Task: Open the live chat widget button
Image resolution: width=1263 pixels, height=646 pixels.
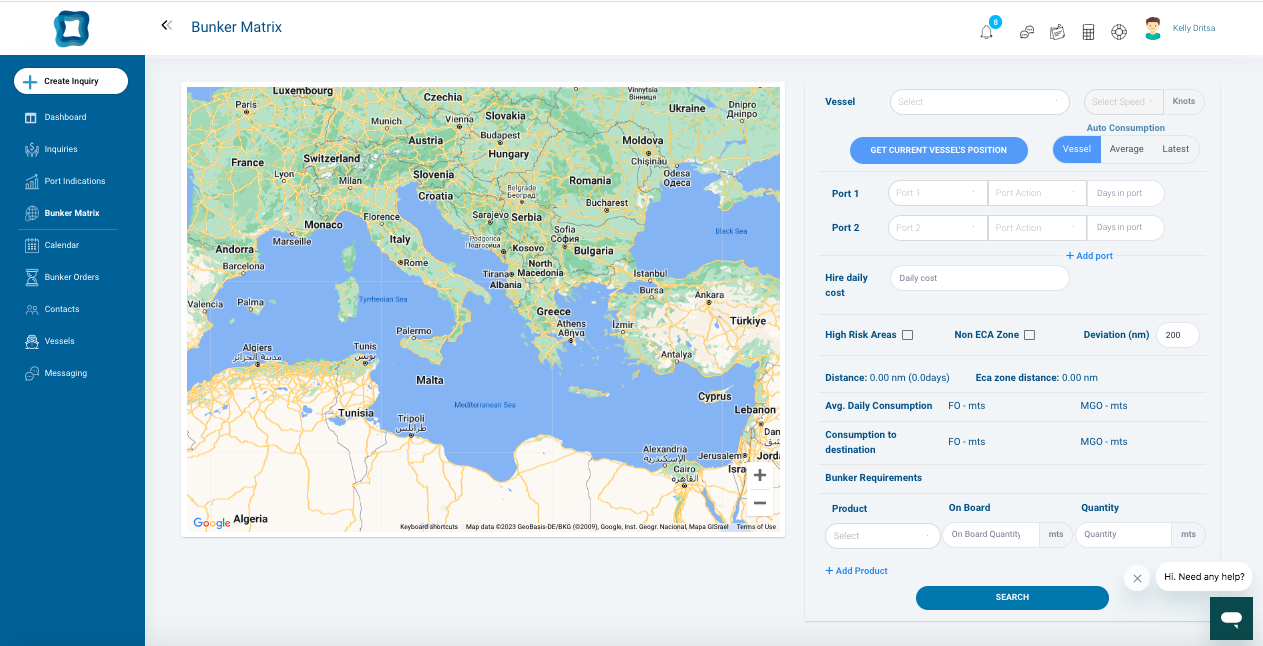Action: 1231,619
